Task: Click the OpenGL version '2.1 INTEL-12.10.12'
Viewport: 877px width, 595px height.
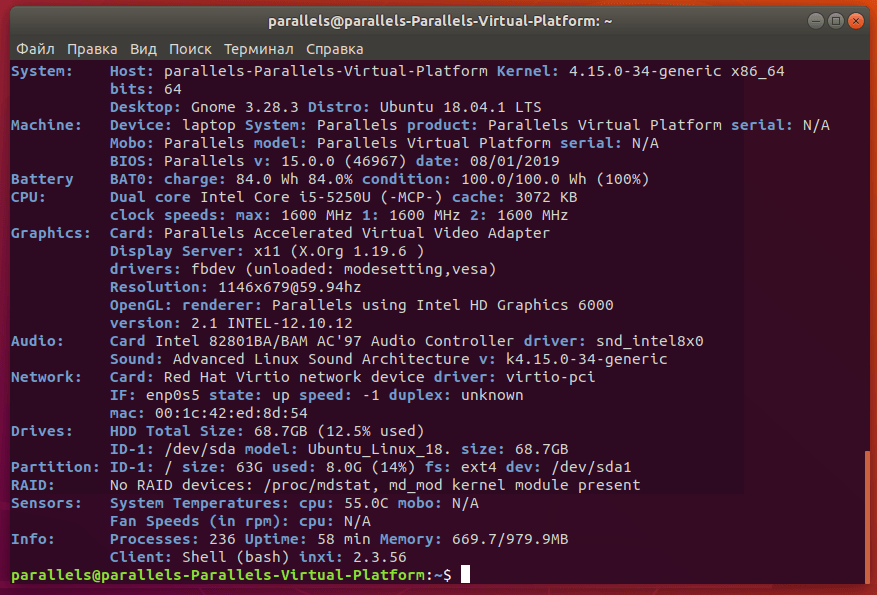Action: click(272, 323)
